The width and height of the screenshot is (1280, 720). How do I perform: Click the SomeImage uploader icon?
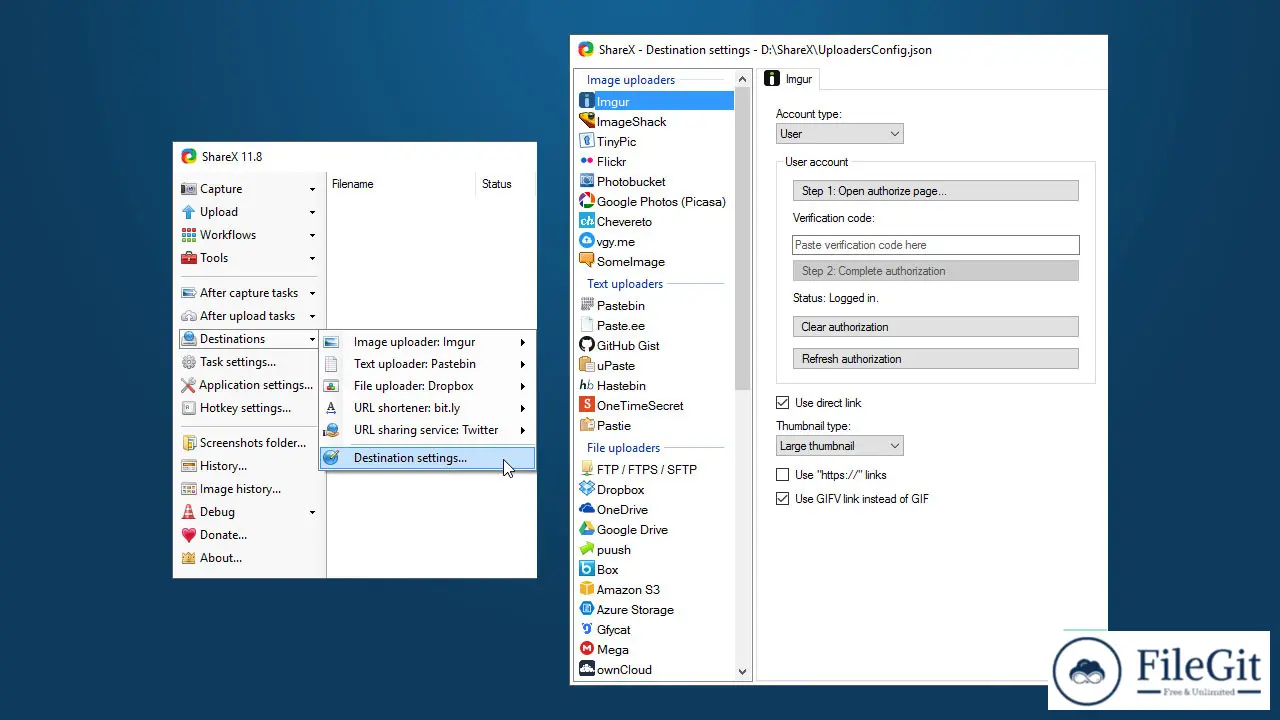[587, 261]
